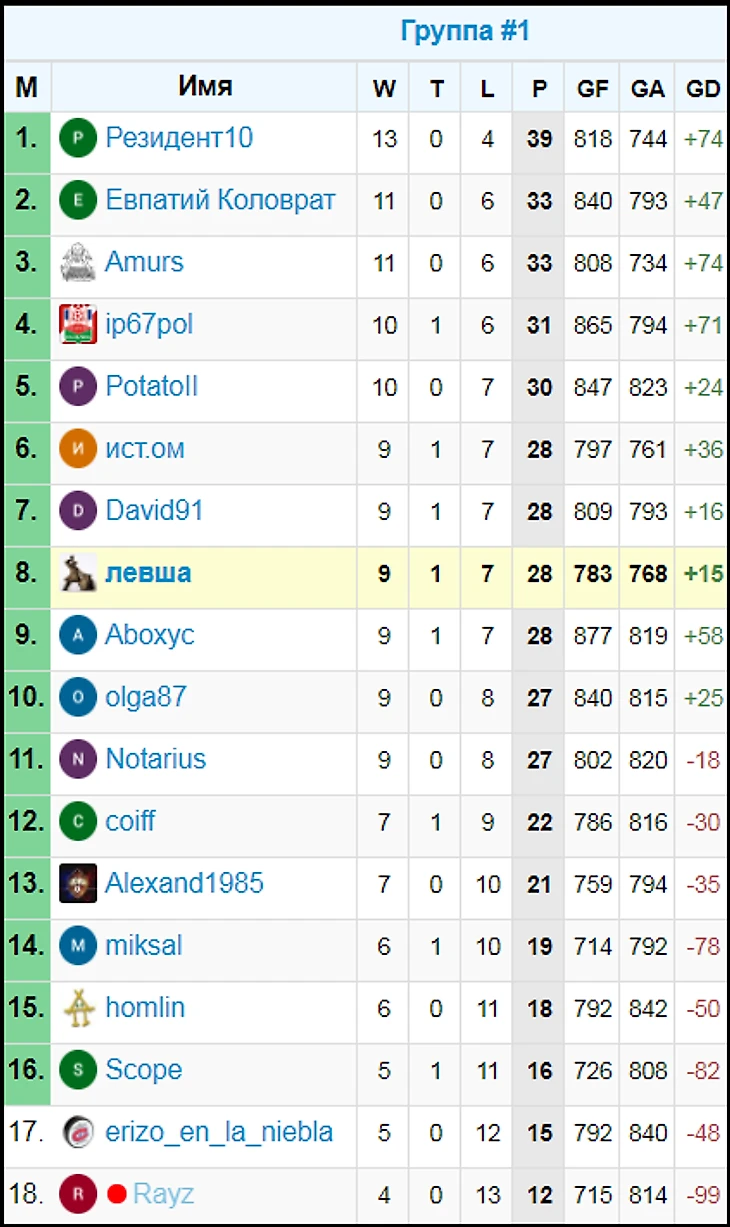Click the orange avatar of ист.ом

tap(78, 449)
